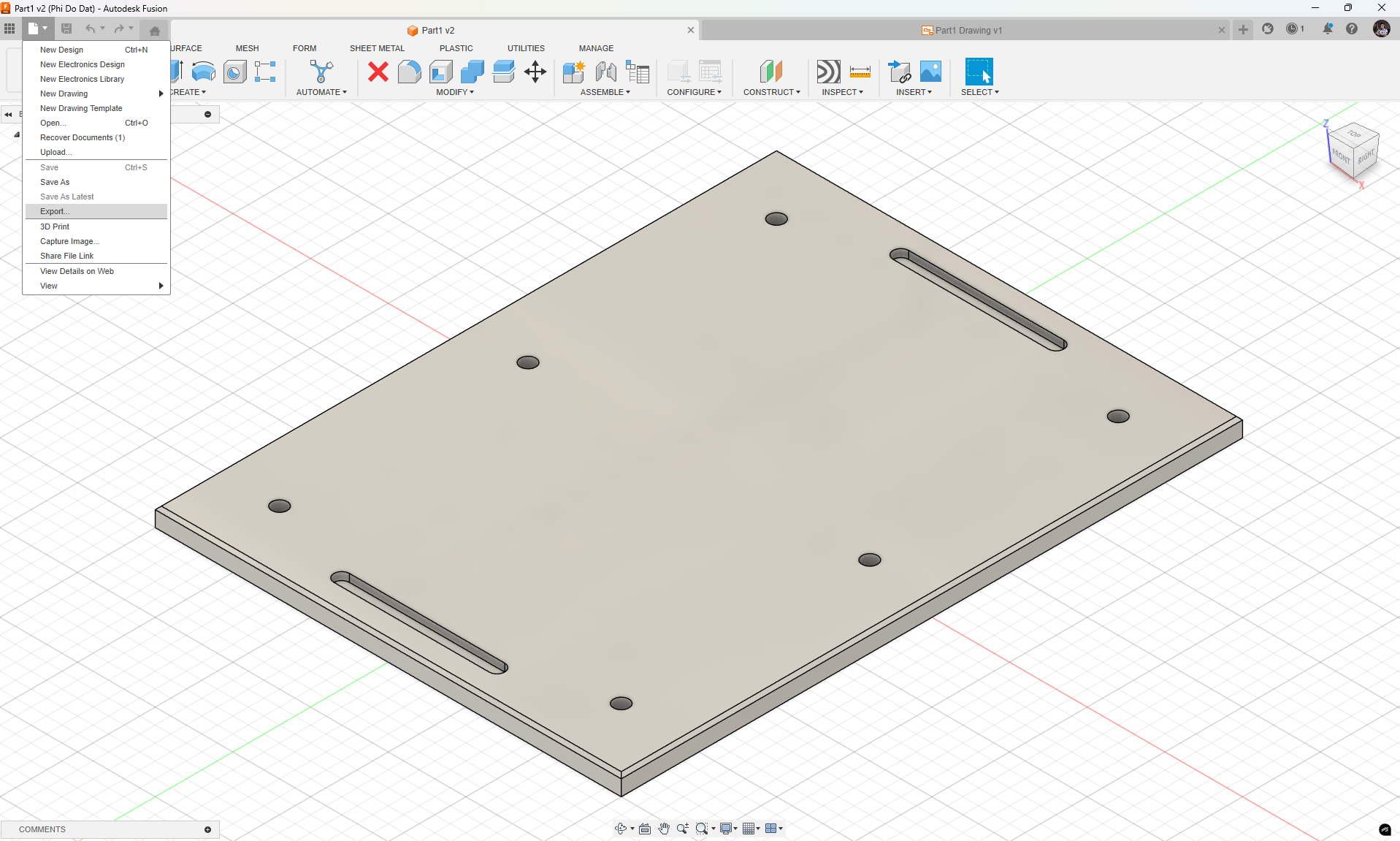Click the Interference inspect icon
The width and height of the screenshot is (1400, 841).
tap(828, 72)
